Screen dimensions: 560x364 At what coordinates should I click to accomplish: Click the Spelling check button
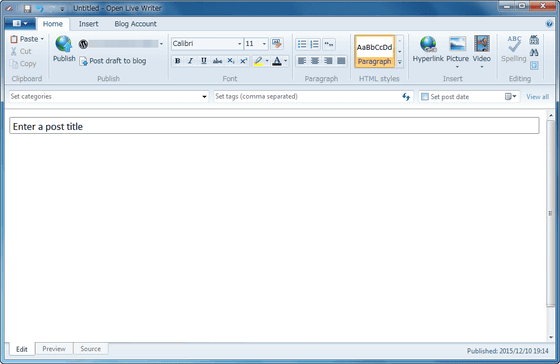pos(514,49)
